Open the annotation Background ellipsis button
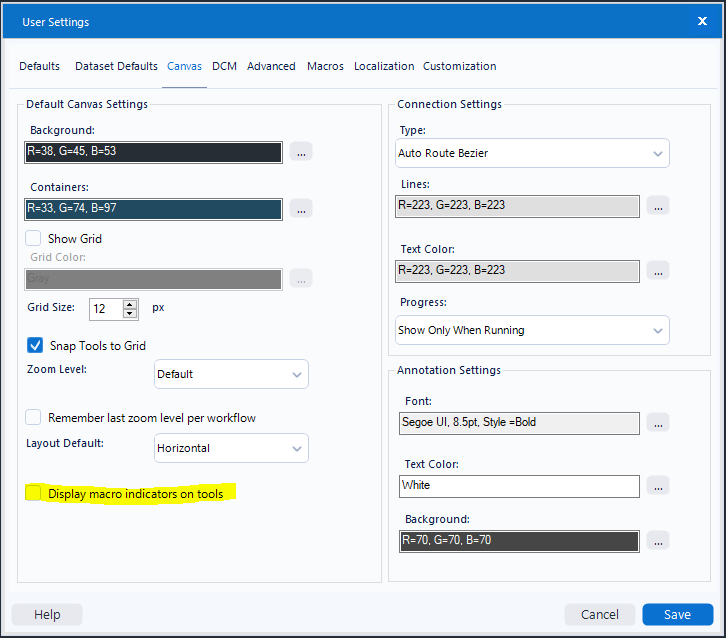The width and height of the screenshot is (726, 638). pos(657,541)
